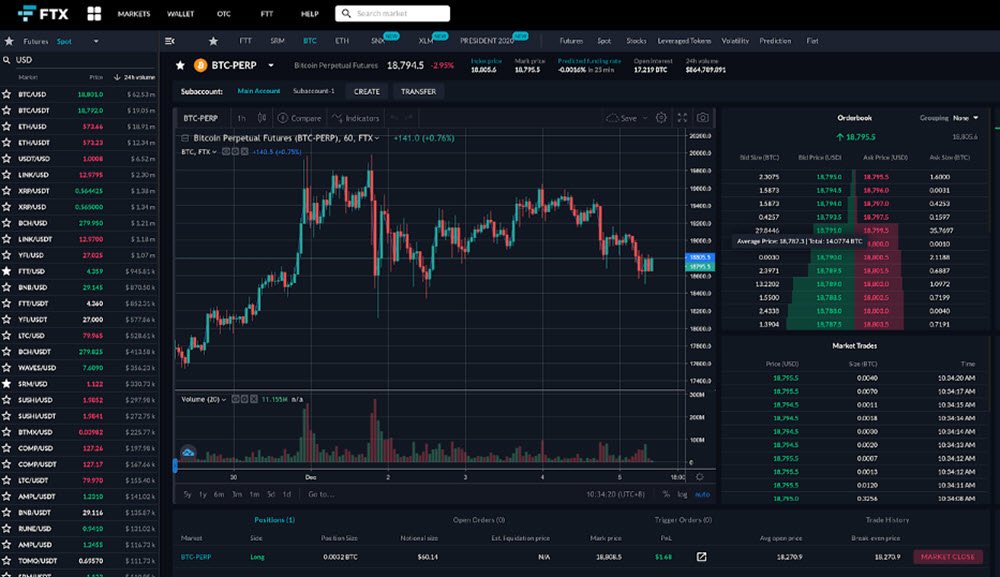This screenshot has width=1000, height=577.
Task: Switch to Leveraged Tokens tab
Action: pyautogui.click(x=684, y=41)
